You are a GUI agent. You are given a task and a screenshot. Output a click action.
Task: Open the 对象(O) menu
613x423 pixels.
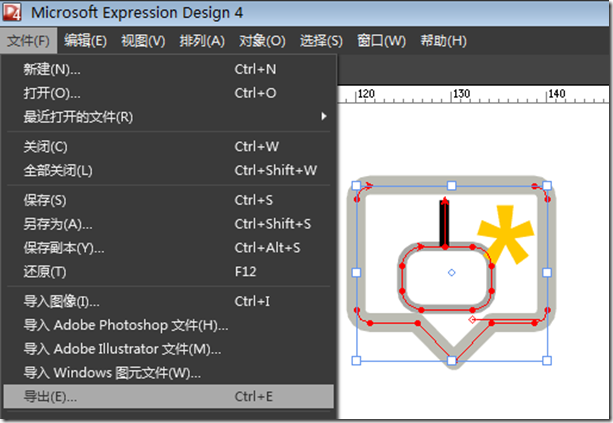262,41
